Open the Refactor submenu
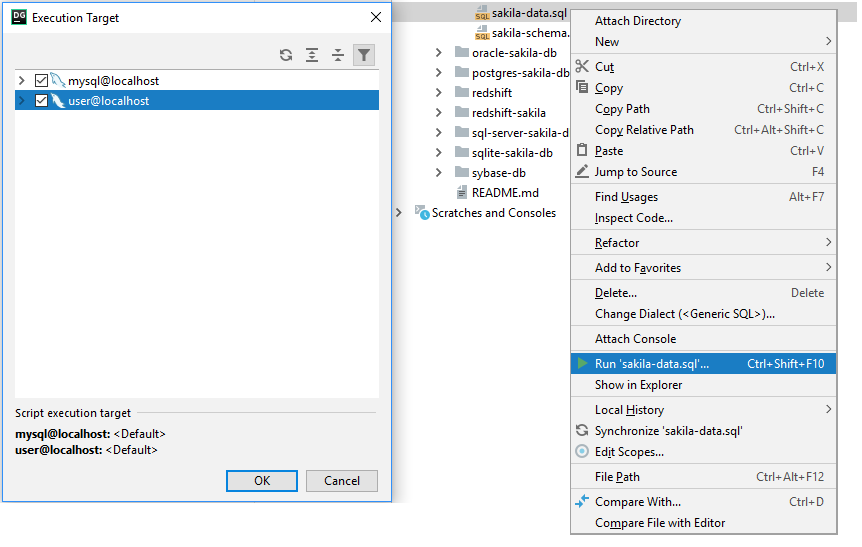Screen dimensions: 862x547 pos(704,242)
